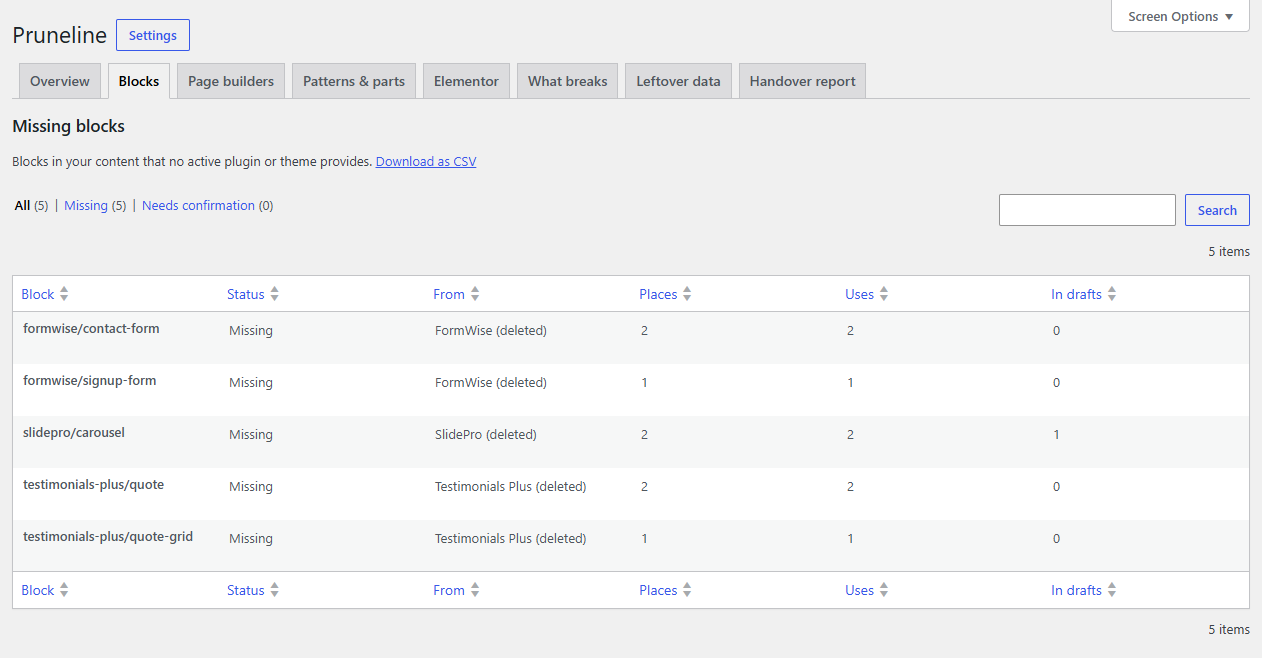Open the What breaks tab
The image size is (1262, 658).
568,81
